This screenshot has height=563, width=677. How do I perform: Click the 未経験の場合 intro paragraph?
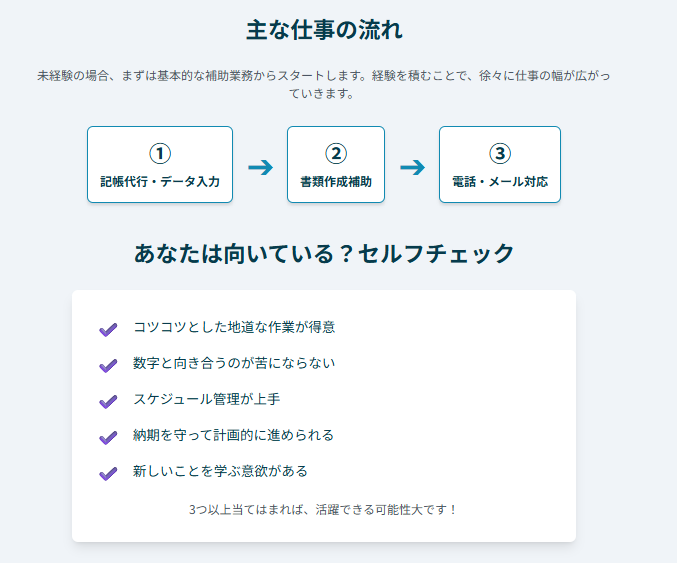click(324, 85)
